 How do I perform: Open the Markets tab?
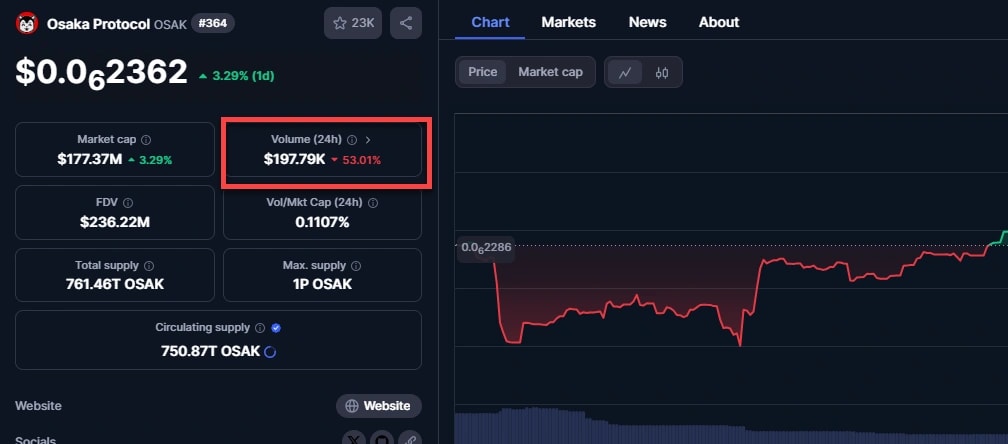[x=568, y=22]
